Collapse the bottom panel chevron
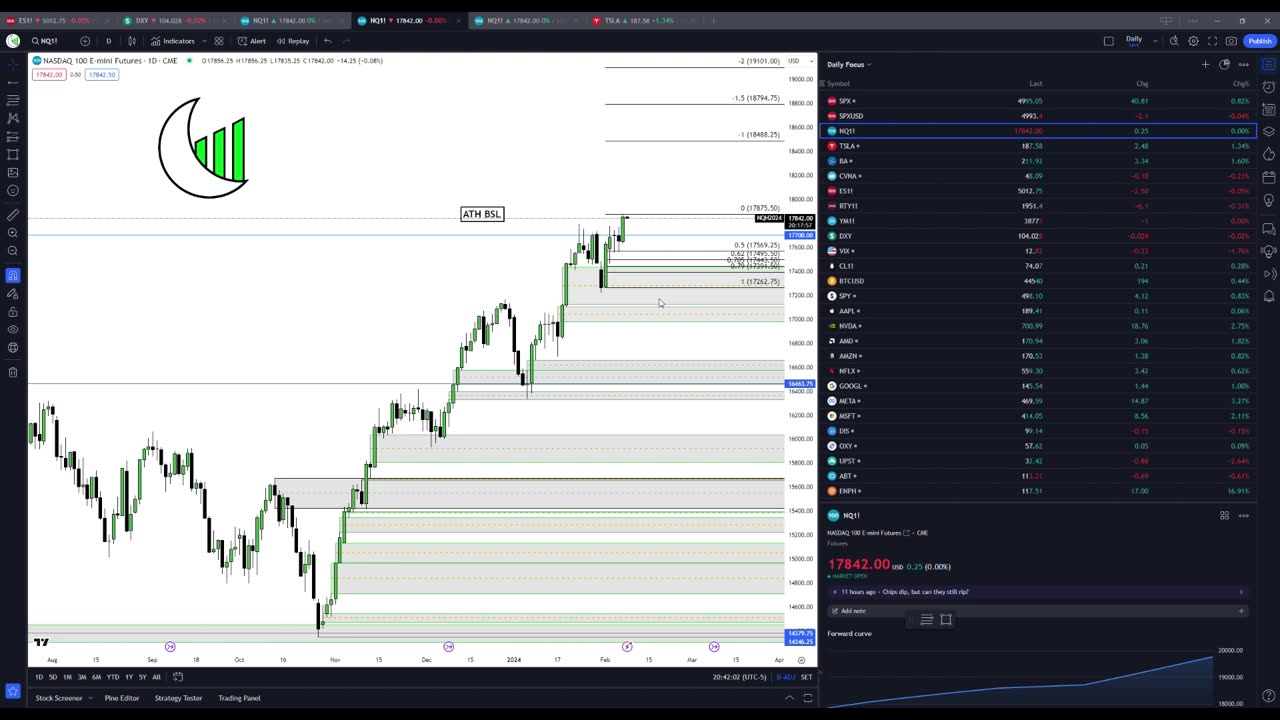Viewport: 1280px width, 720px height. pyautogui.click(x=789, y=698)
